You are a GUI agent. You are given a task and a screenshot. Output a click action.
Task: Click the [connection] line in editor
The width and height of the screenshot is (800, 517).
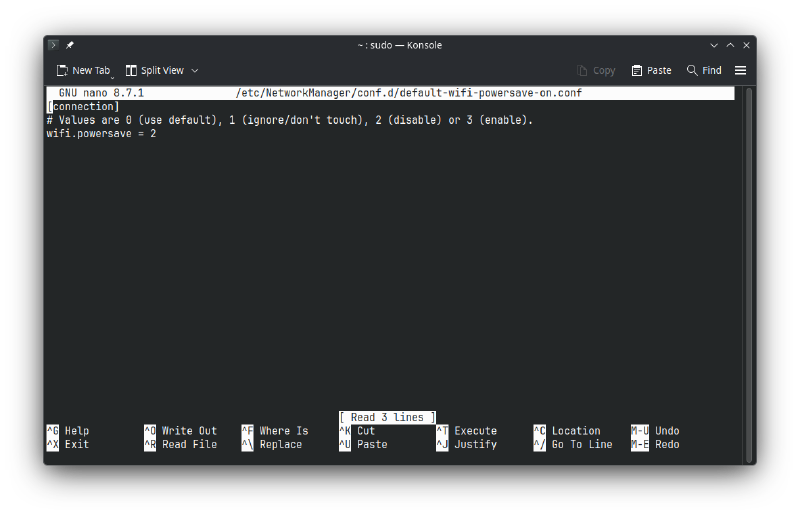coord(83,106)
